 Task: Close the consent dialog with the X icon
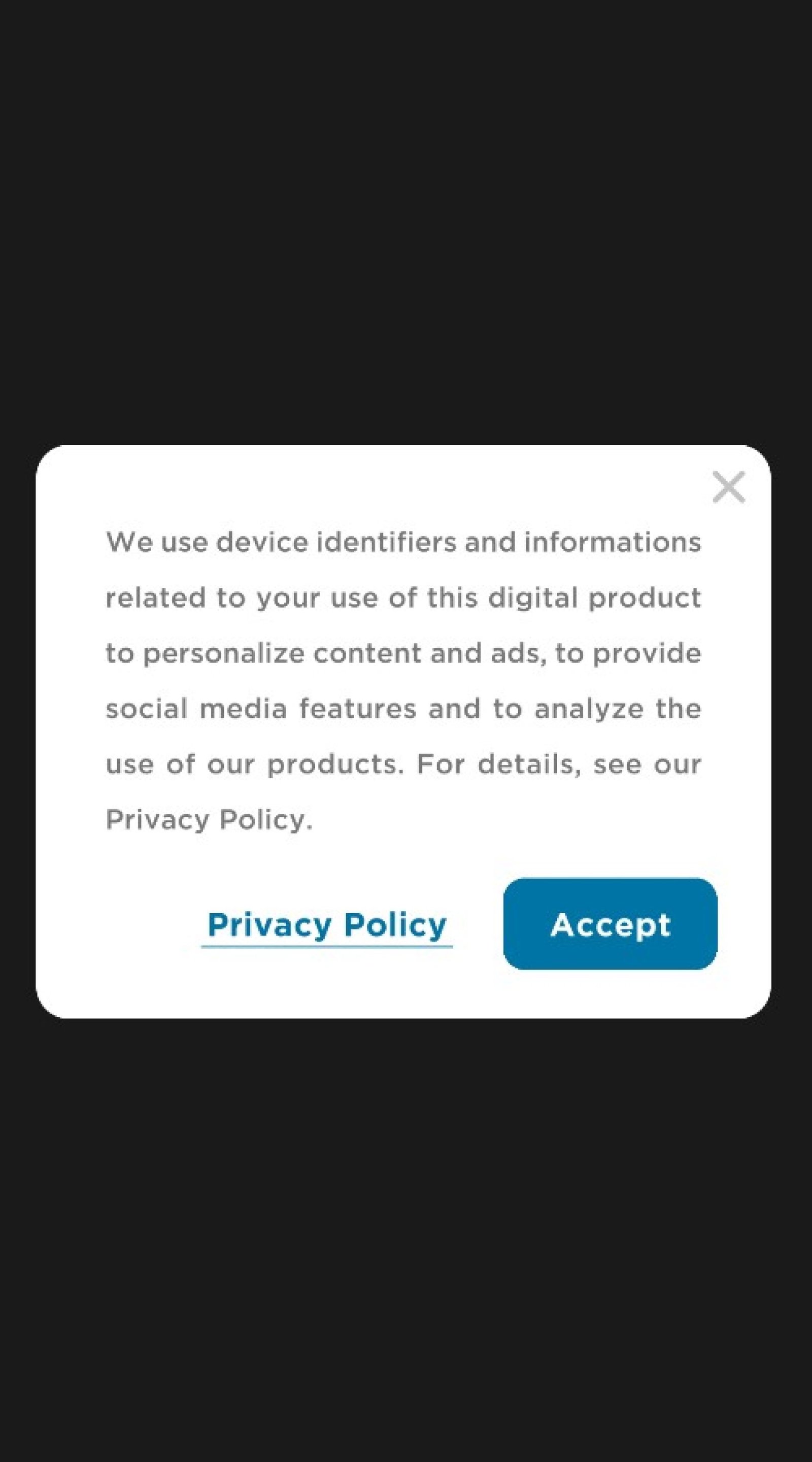(x=729, y=487)
